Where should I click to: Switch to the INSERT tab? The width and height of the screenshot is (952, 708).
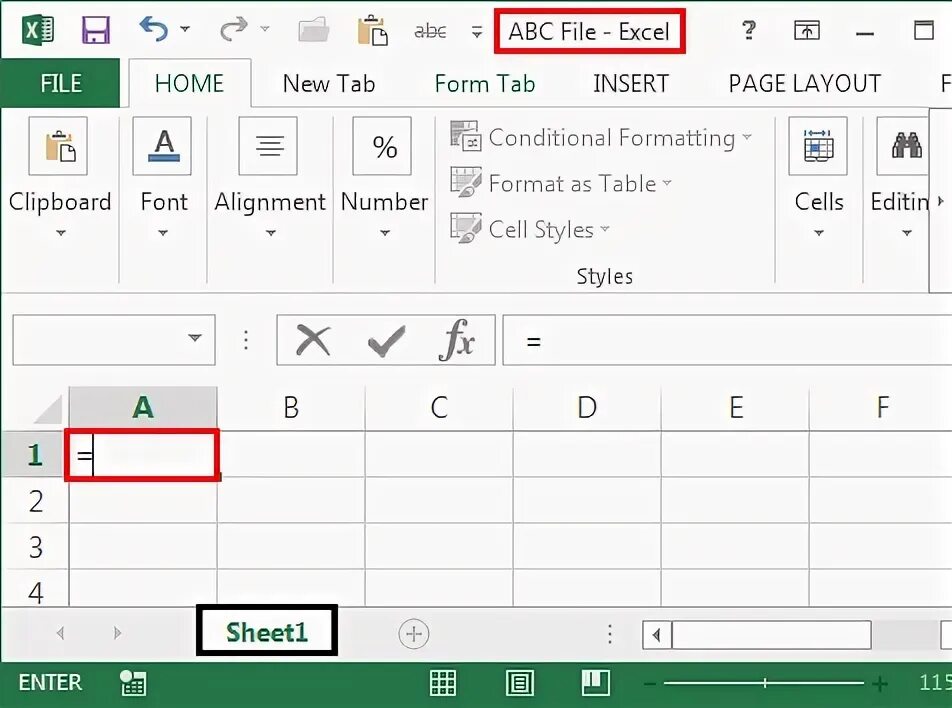tap(631, 83)
